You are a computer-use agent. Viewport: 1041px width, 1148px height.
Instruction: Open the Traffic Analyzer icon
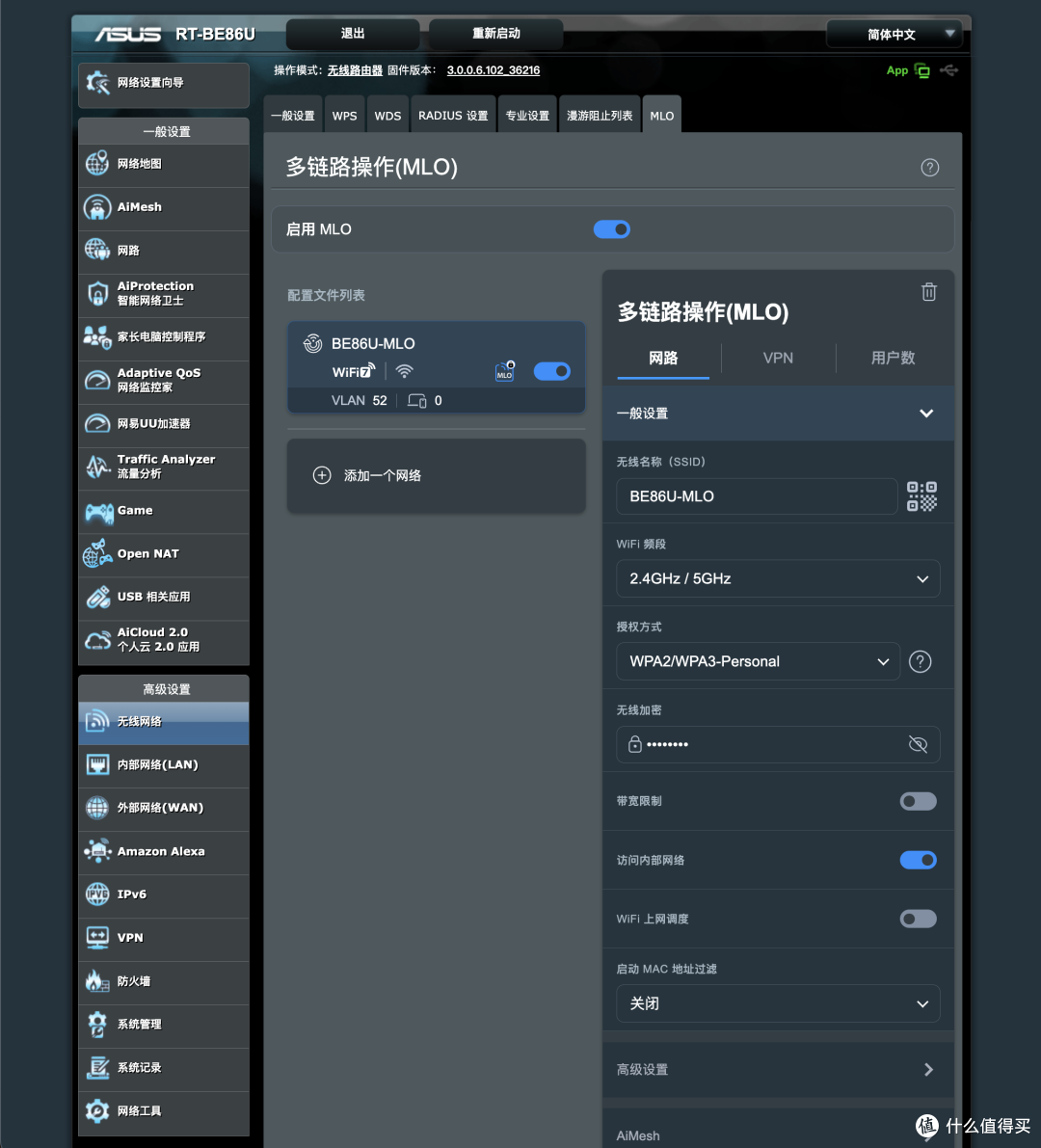click(97, 467)
